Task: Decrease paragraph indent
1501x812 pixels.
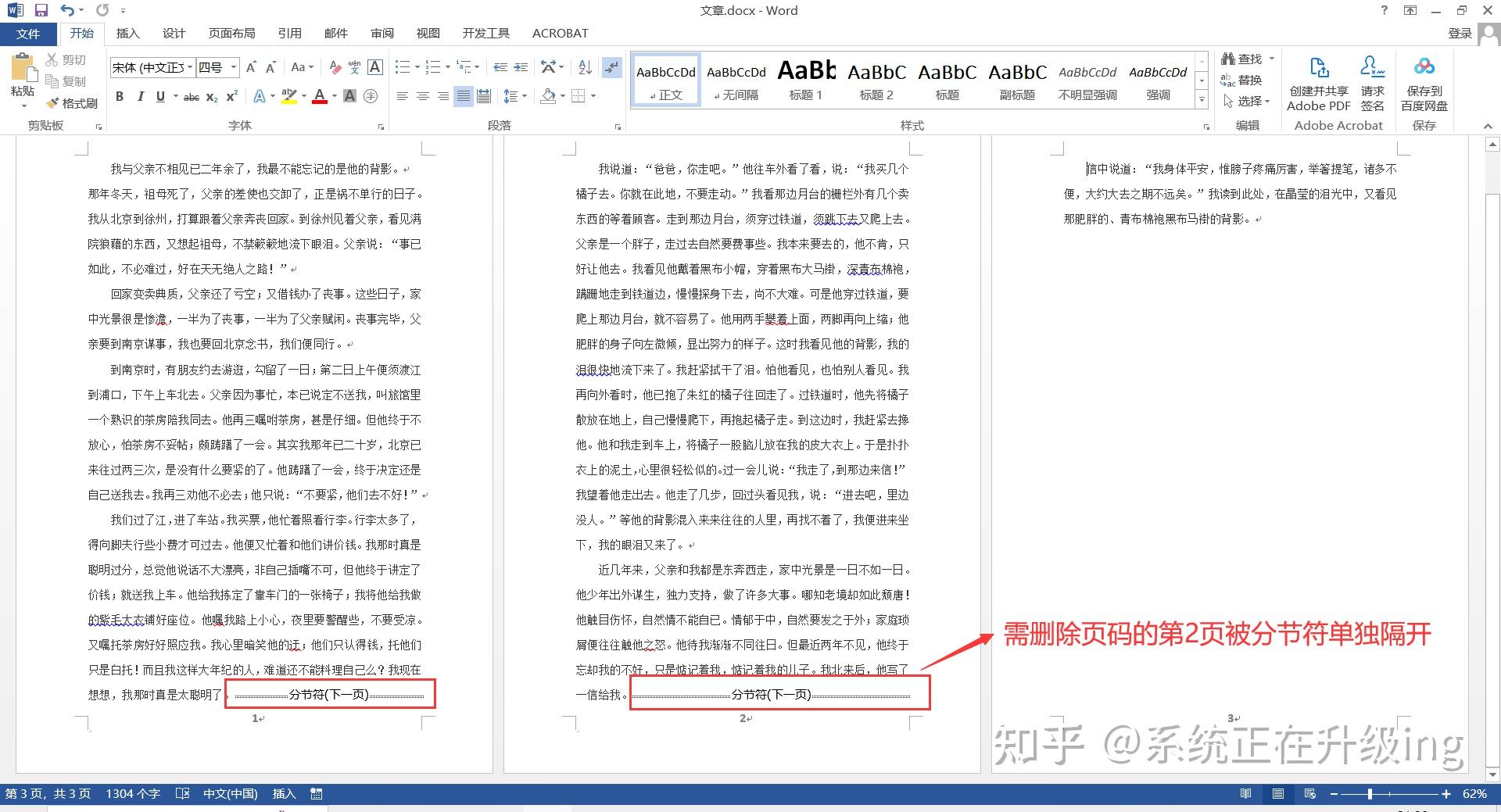Action: (x=500, y=67)
